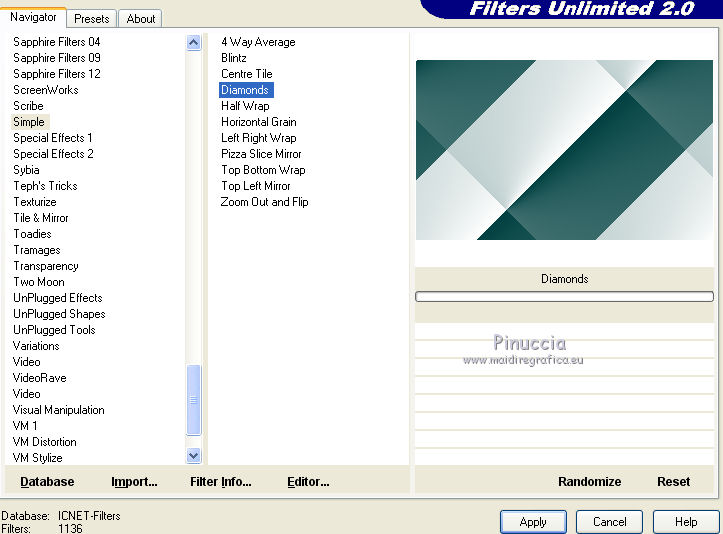Select Sapphire Filters 09 category
This screenshot has width=723, height=534.
click(57, 58)
